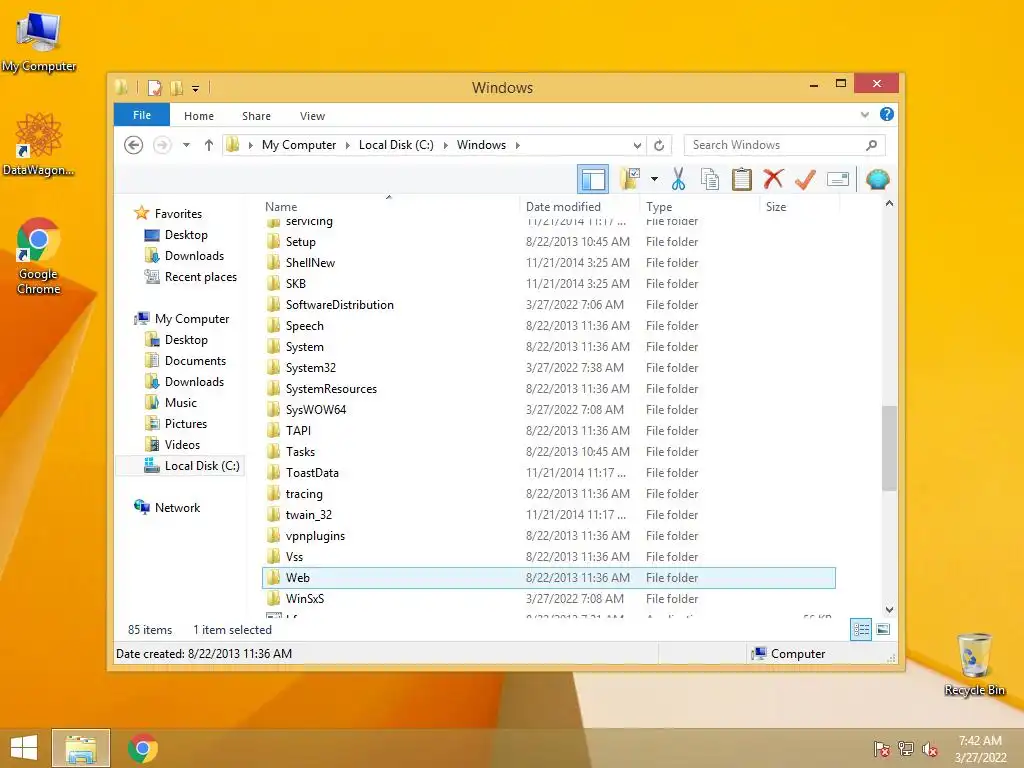
Task: Click the Refresh button in address bar
Action: pyautogui.click(x=659, y=145)
